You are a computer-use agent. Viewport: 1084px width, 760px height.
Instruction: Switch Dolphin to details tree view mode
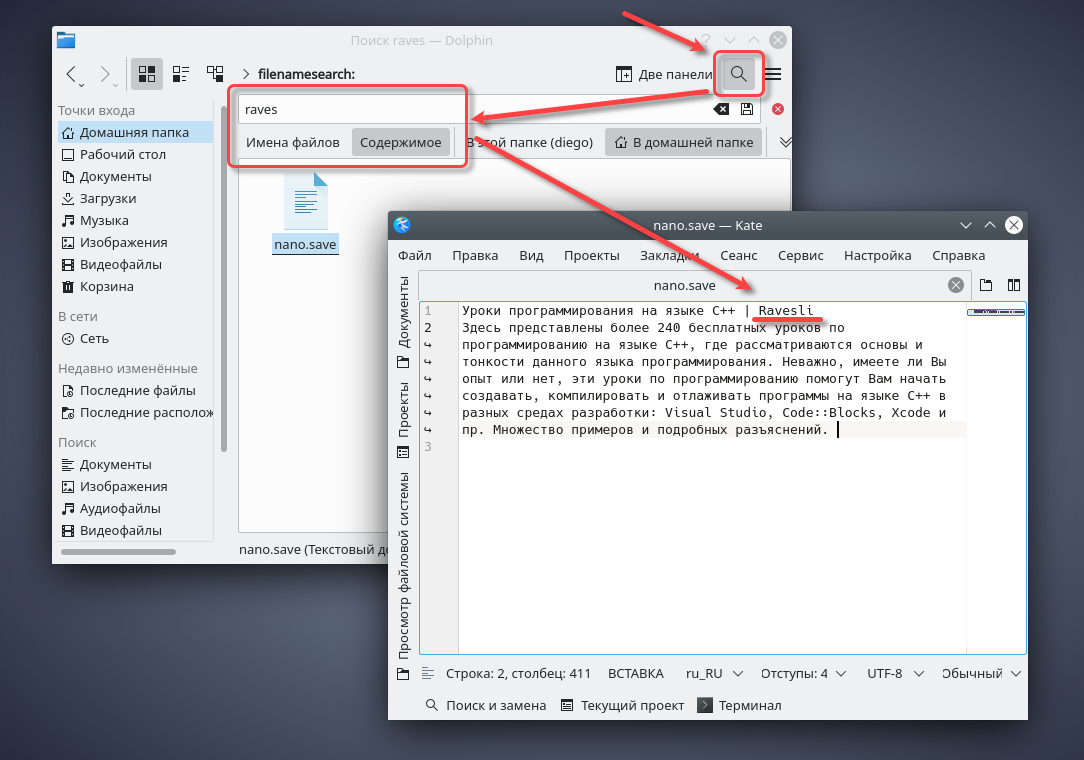(x=215, y=73)
